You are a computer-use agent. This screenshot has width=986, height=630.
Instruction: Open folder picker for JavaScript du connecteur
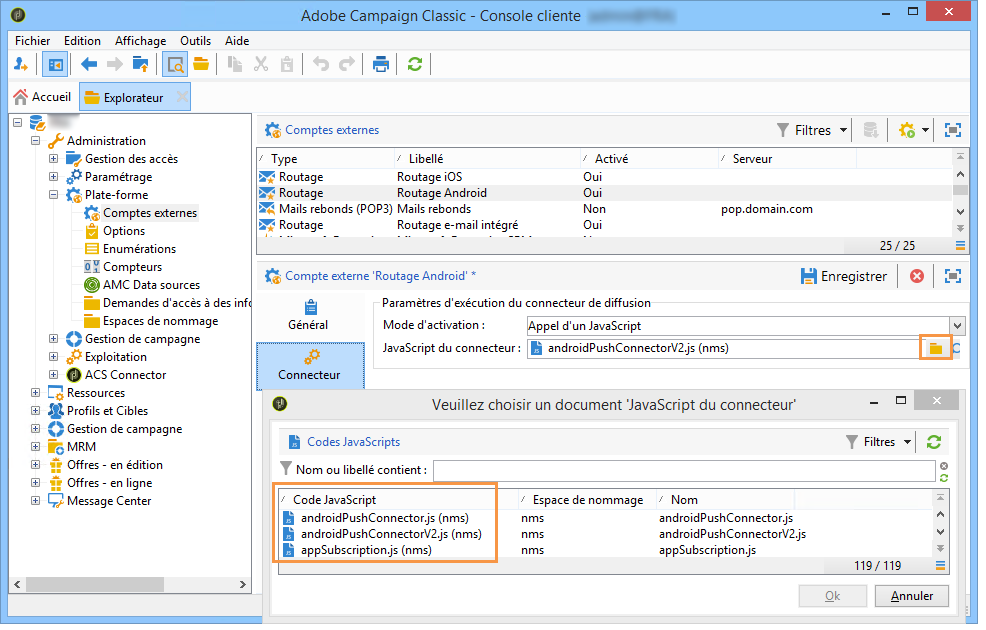(x=936, y=348)
